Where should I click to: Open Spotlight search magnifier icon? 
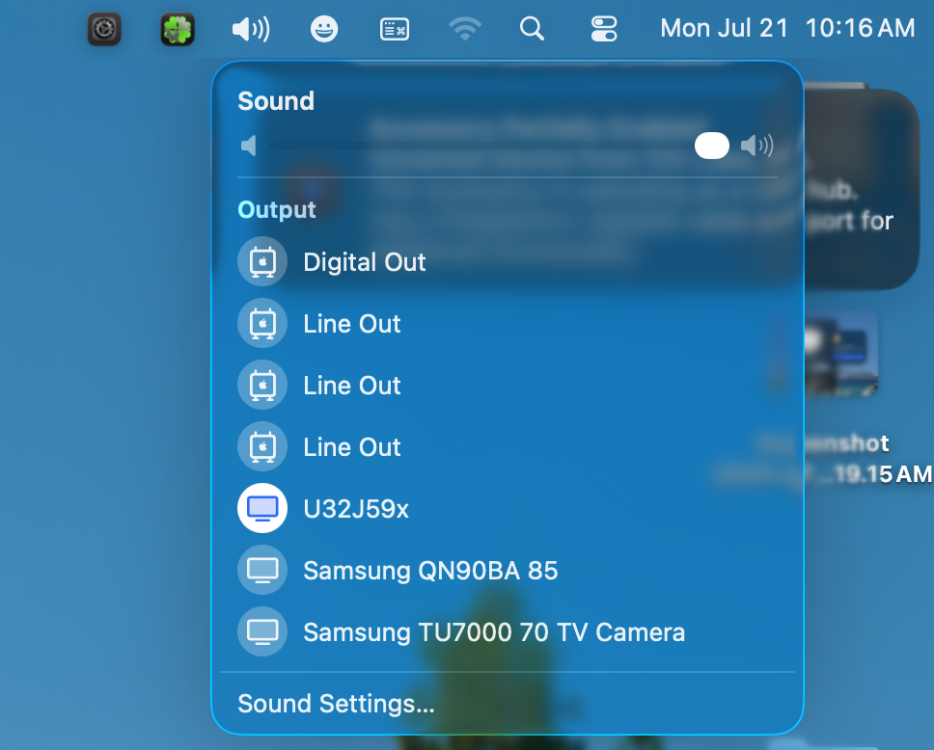(x=531, y=29)
